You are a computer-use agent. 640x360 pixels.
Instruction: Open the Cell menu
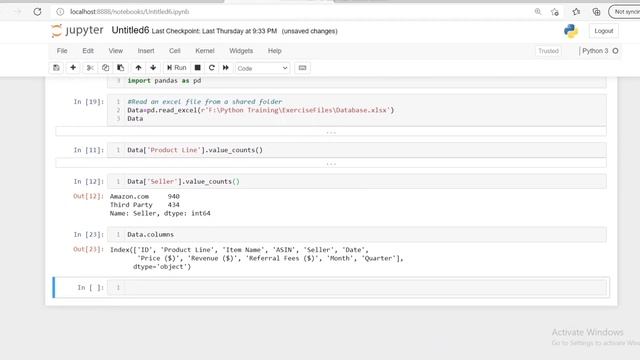coord(175,51)
